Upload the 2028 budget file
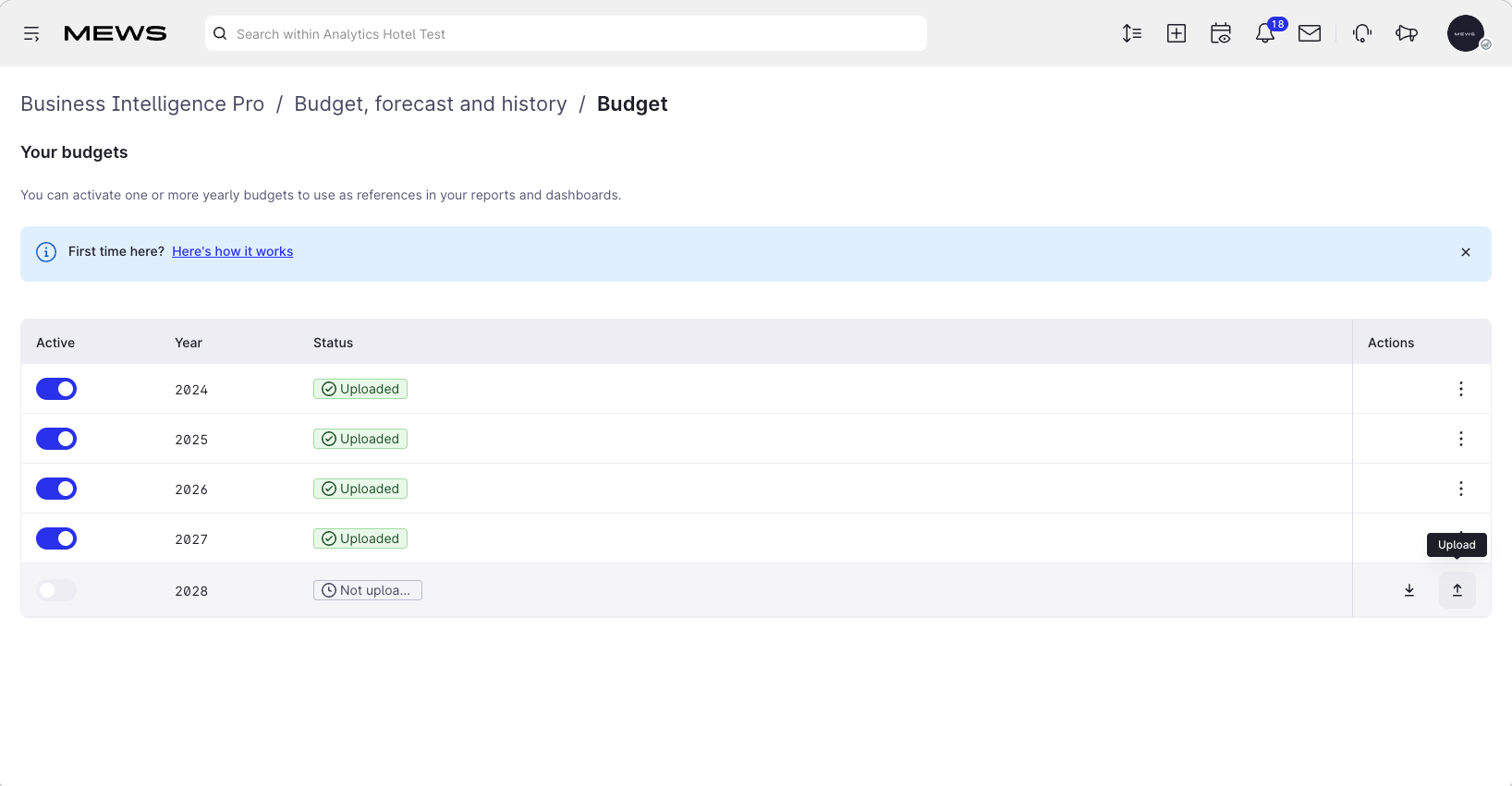This screenshot has height=786, width=1512. 1457,590
